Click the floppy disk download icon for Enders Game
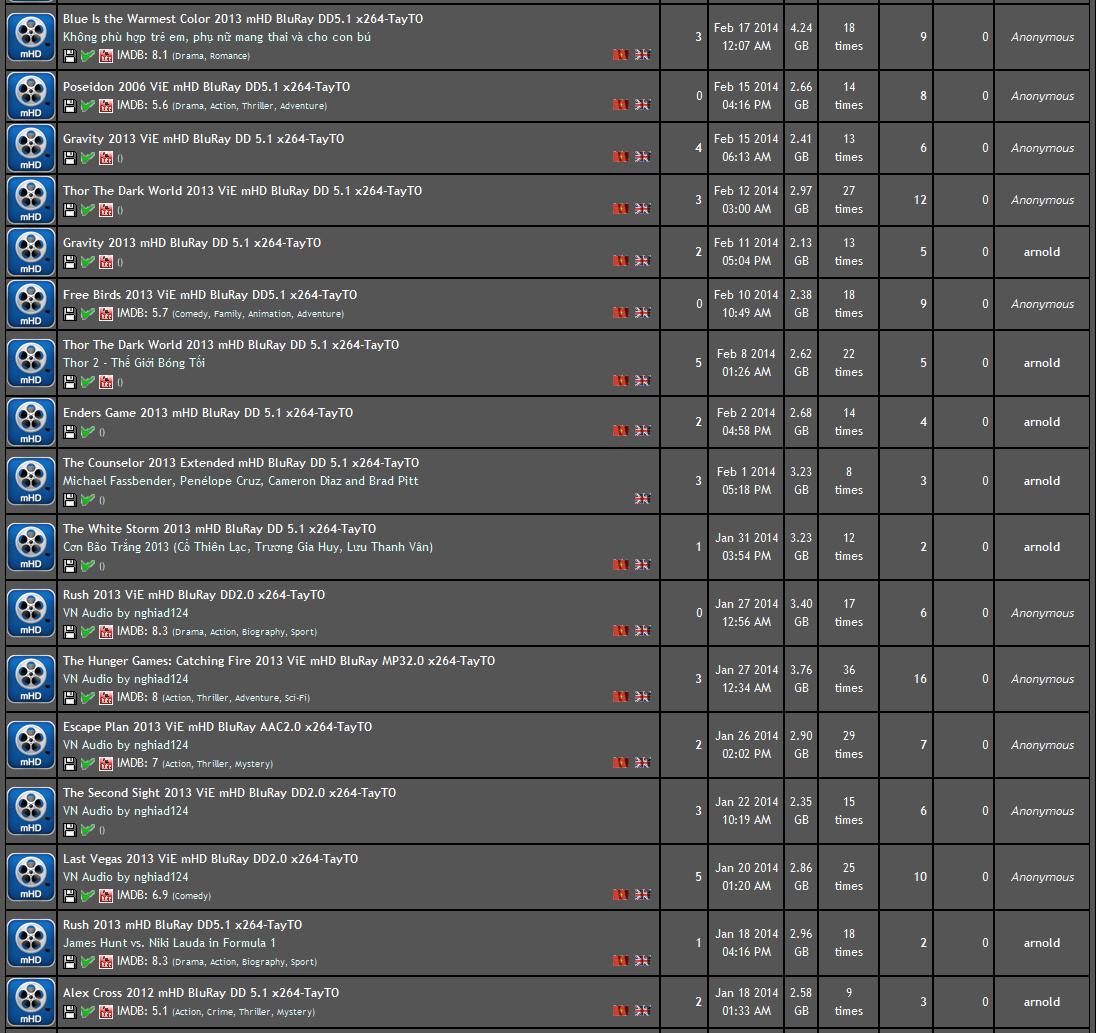The width and height of the screenshot is (1096, 1033). pyautogui.click(x=69, y=432)
